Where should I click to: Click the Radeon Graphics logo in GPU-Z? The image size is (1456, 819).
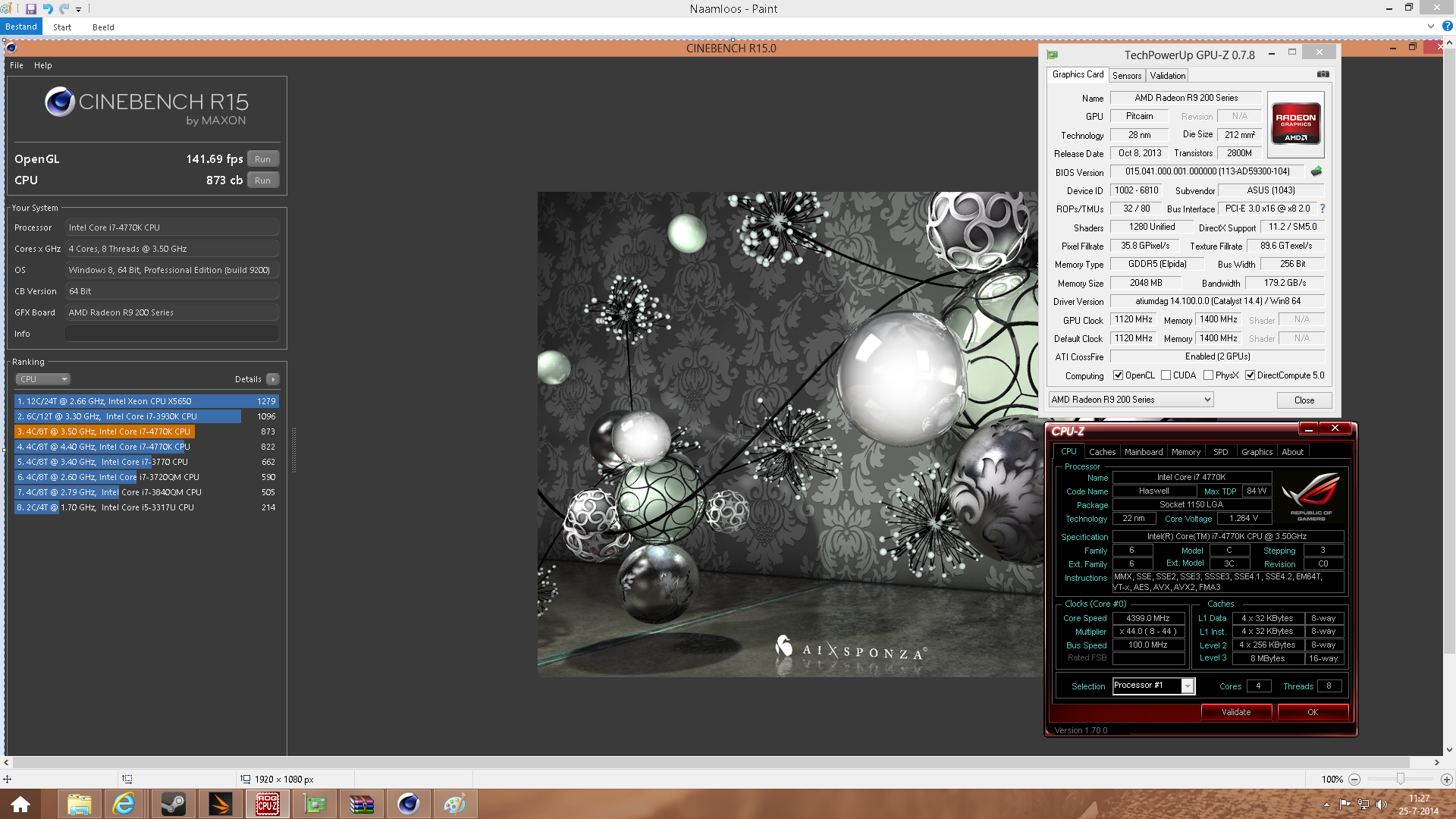point(1296,124)
